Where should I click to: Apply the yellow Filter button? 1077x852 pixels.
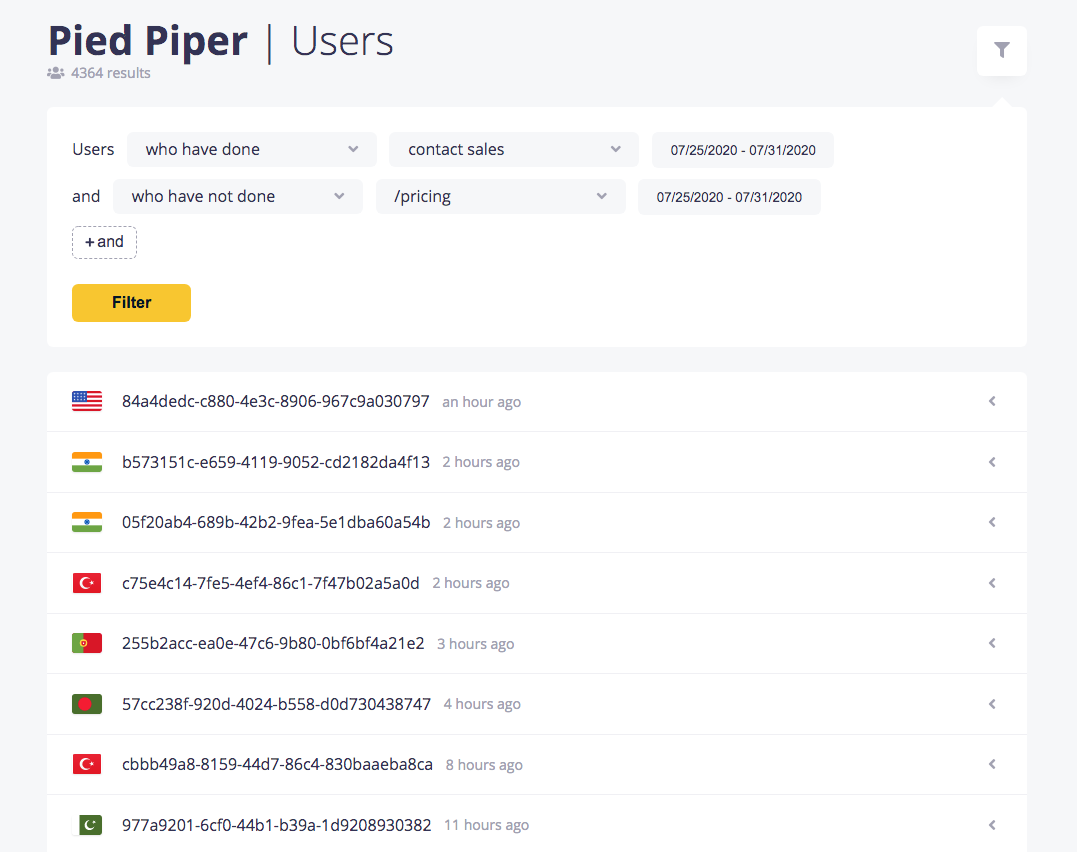click(x=131, y=302)
